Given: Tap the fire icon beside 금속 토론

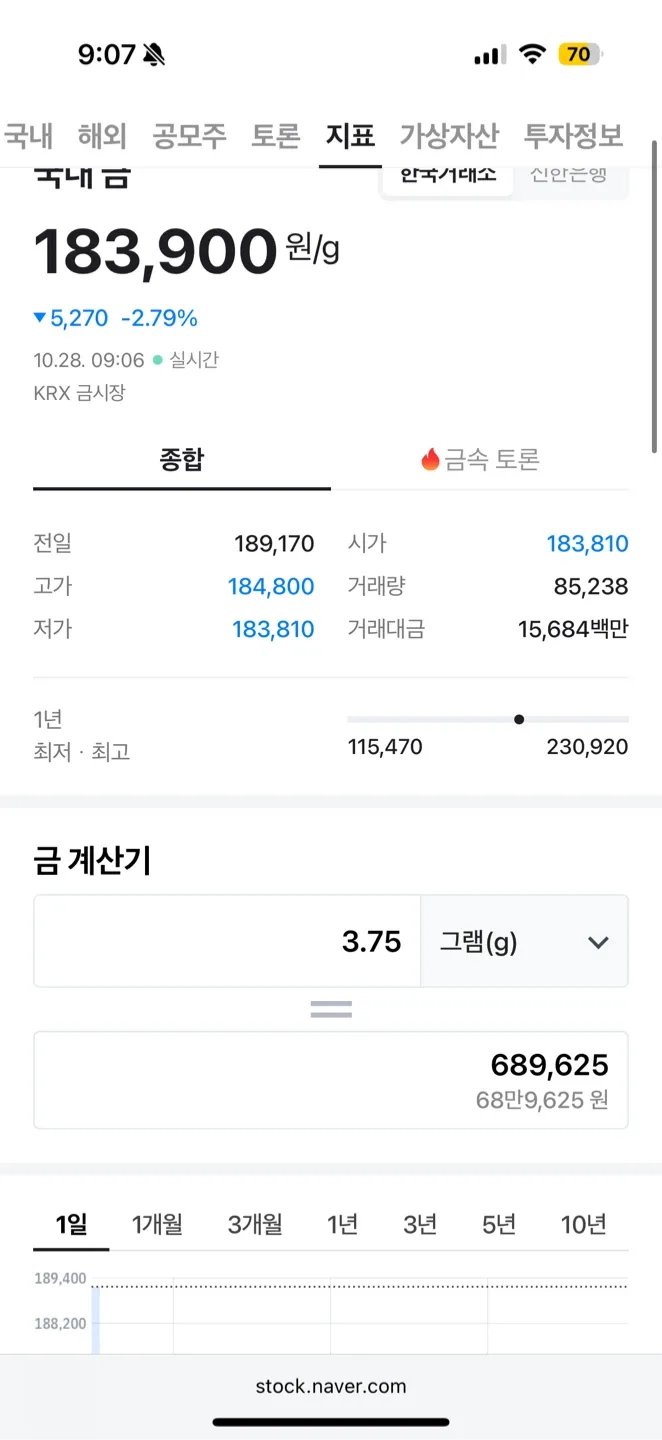Looking at the screenshot, I should [430, 460].
